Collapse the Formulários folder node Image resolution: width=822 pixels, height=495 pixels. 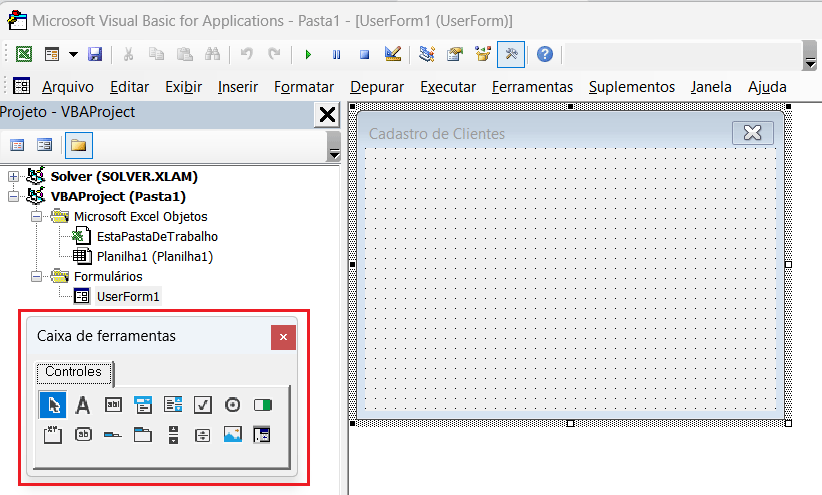point(37,276)
